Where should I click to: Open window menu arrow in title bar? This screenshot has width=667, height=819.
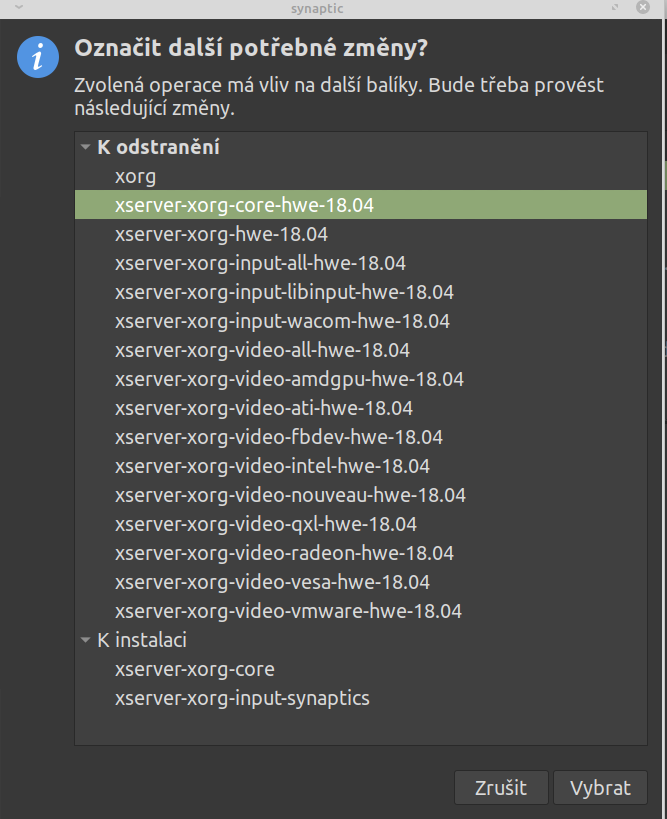point(17,9)
